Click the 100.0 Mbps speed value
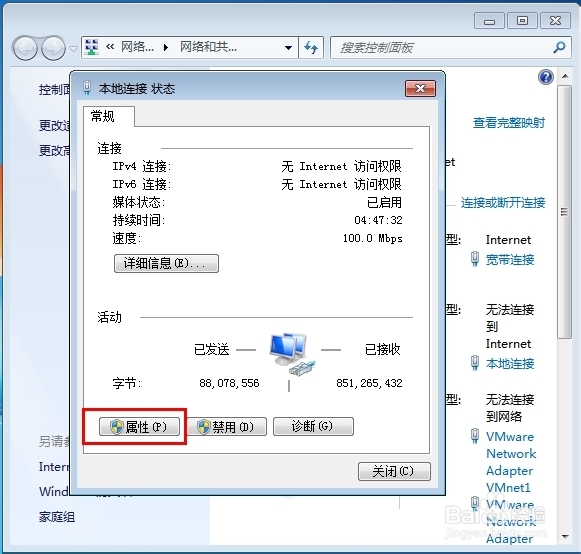 tap(372, 238)
